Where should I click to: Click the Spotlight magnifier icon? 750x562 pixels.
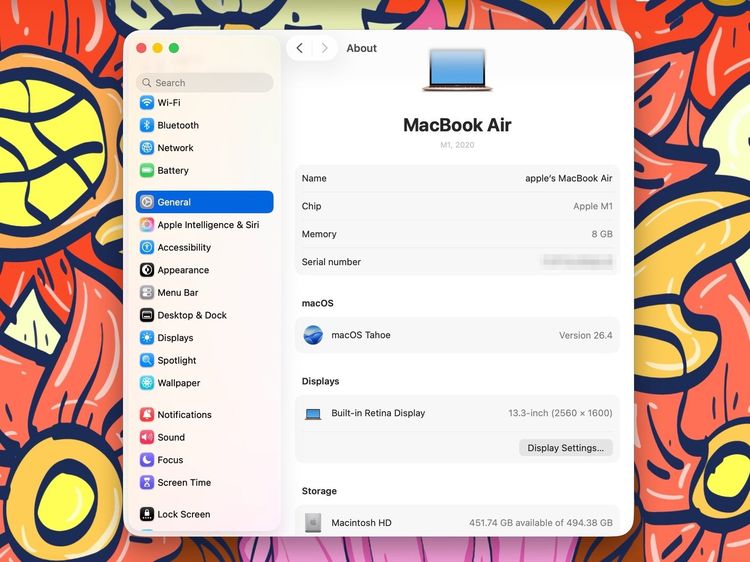(147, 360)
